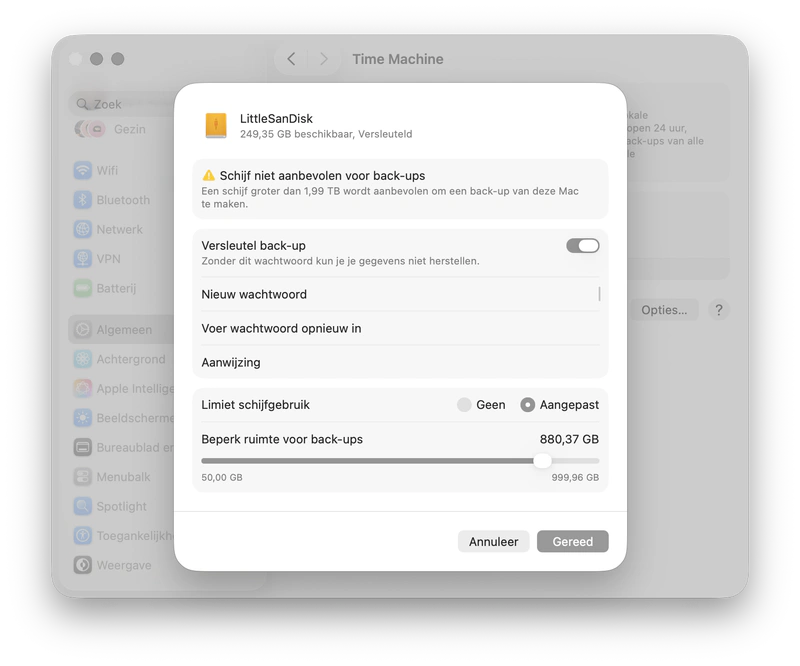Click the Nieuw wachtwoord input field
This screenshot has height=666, width=800.
[x=400, y=294]
